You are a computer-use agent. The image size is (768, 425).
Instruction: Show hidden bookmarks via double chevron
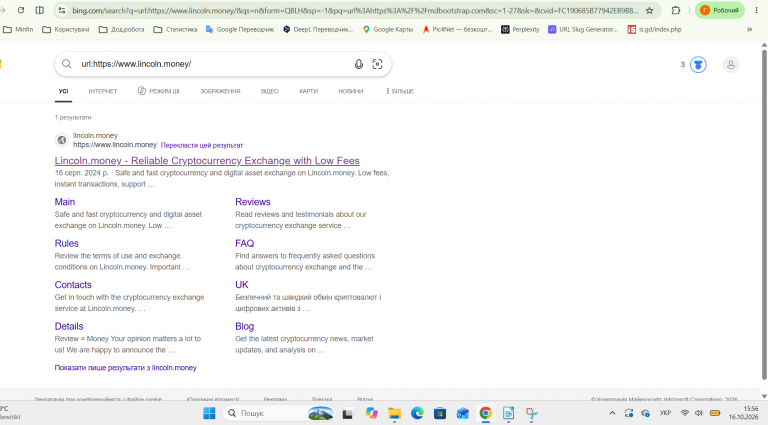coord(749,29)
